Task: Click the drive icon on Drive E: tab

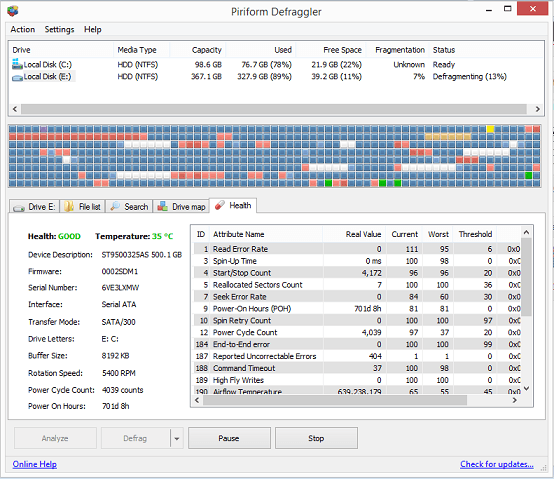Action: click(x=19, y=208)
